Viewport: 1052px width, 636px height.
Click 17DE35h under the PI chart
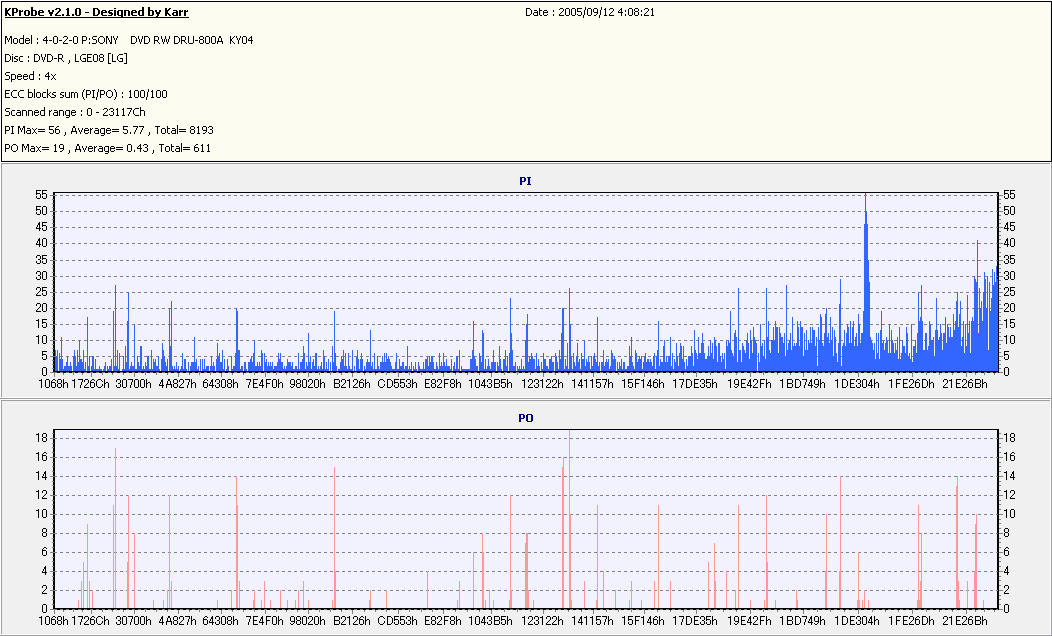click(x=694, y=384)
